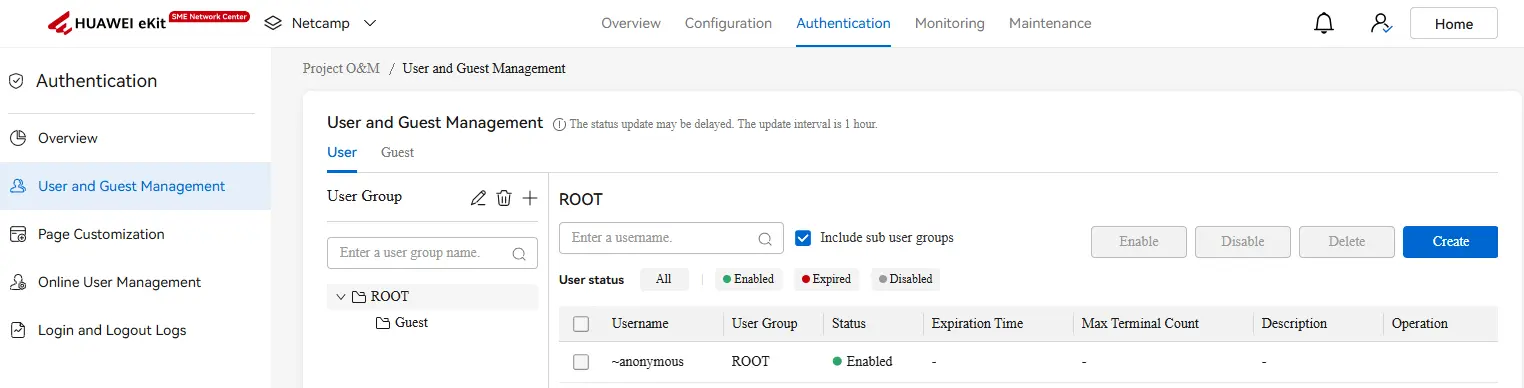Image resolution: width=1524 pixels, height=388 pixels.
Task: Click the user group name search field
Action: click(x=433, y=253)
